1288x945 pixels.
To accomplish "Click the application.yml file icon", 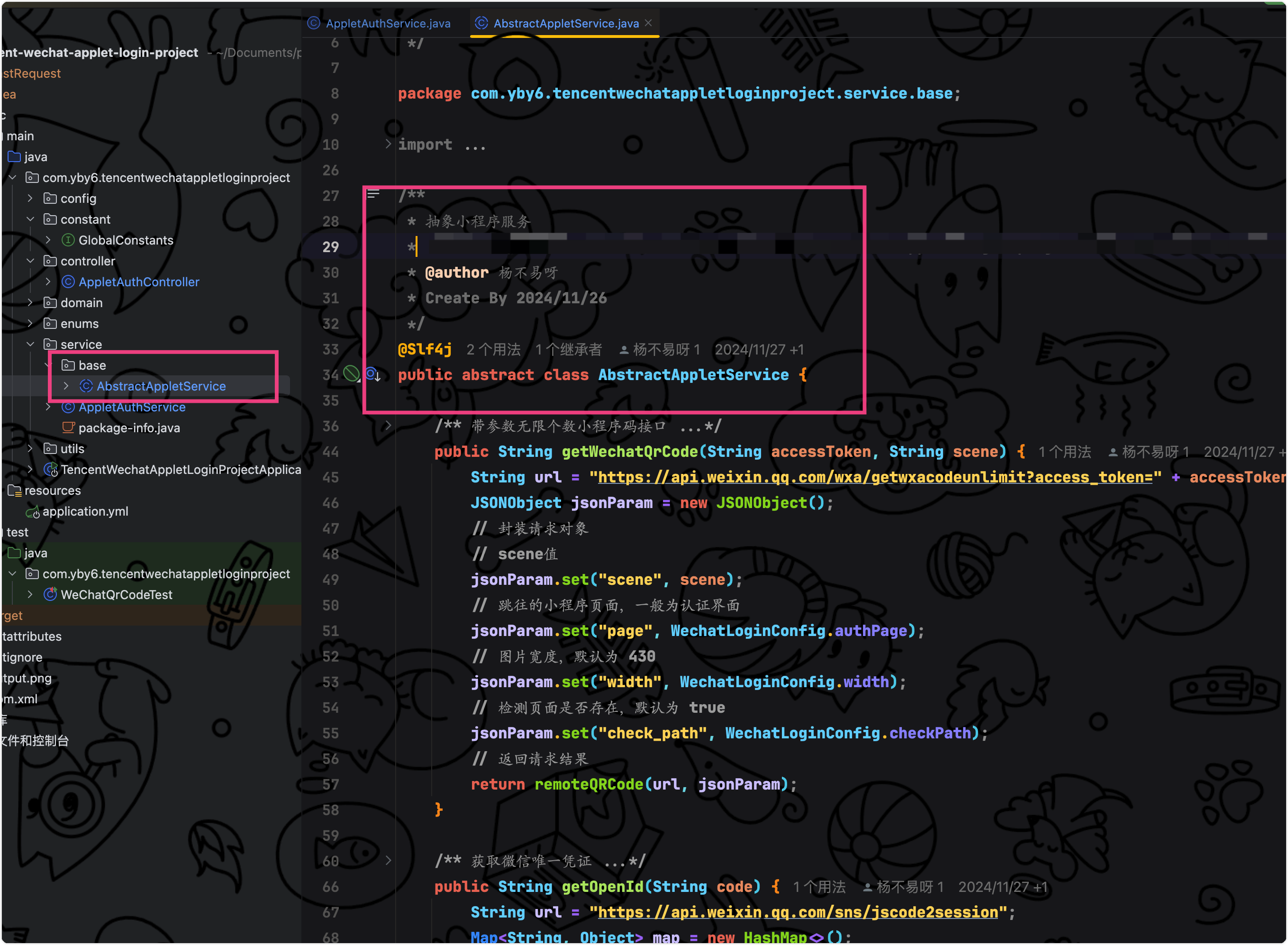I will [x=33, y=511].
